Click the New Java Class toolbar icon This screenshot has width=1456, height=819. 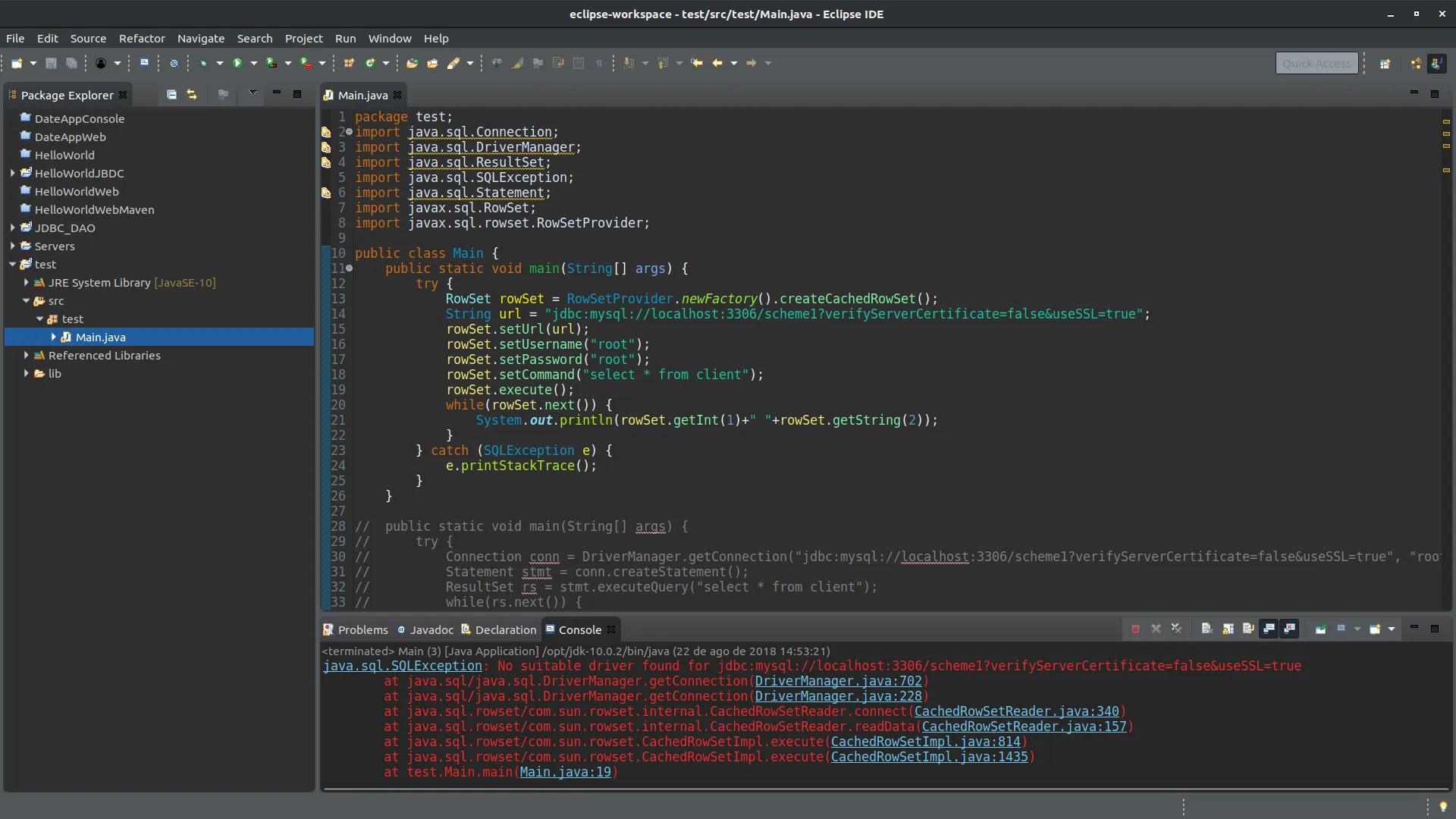coord(371,63)
